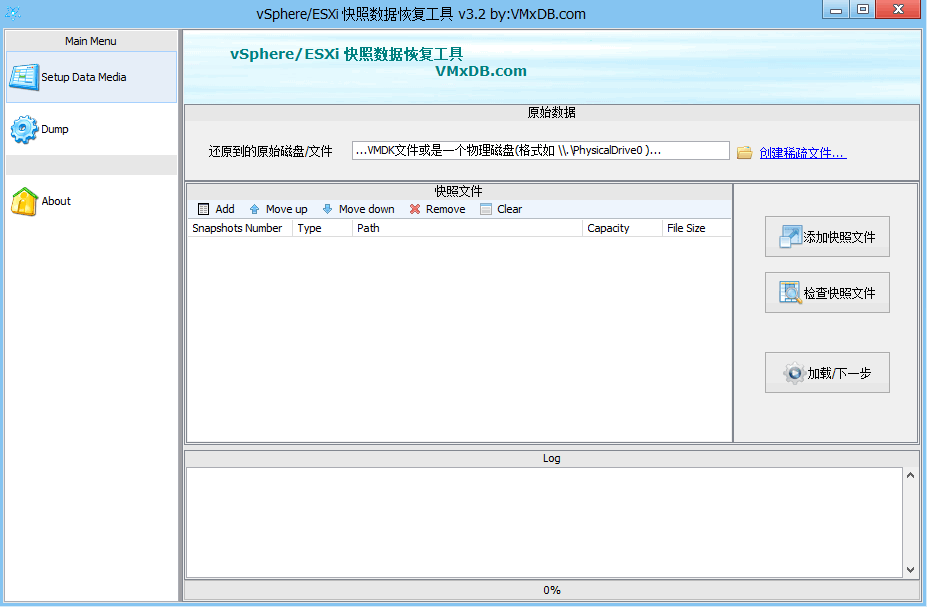Click inside the Log text area
Image resolution: width=927 pixels, height=607 pixels.
point(544,522)
